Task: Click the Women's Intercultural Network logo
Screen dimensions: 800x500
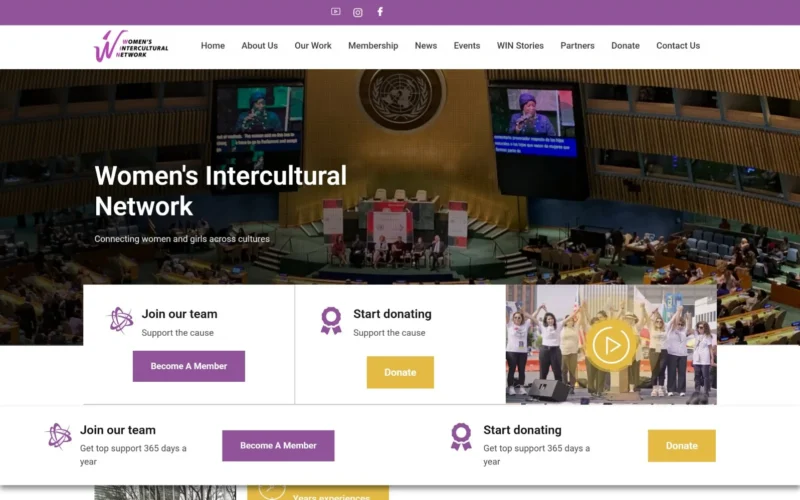Action: (x=131, y=46)
